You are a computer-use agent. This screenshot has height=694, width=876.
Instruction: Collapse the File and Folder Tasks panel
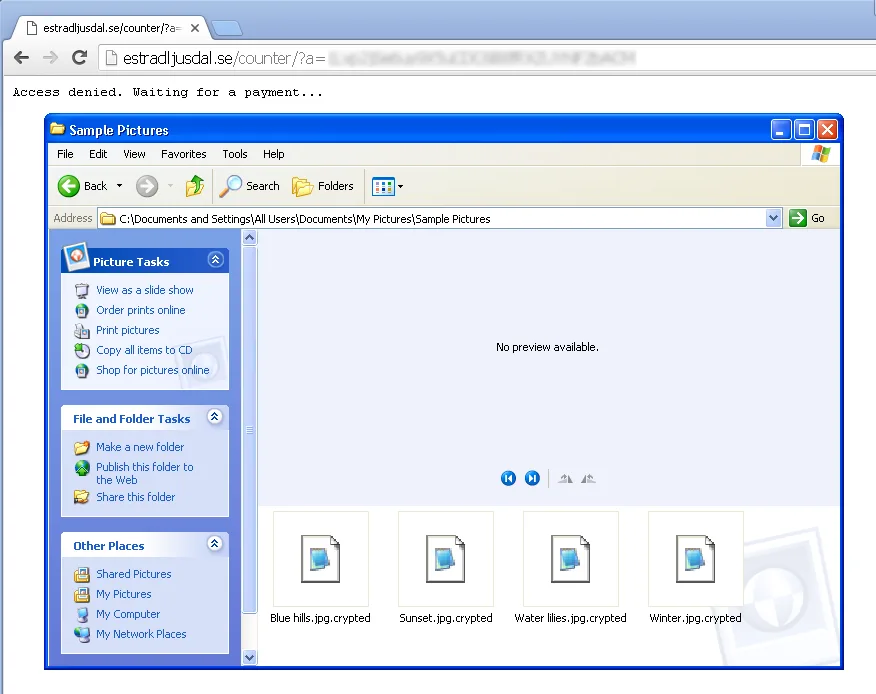tap(215, 417)
